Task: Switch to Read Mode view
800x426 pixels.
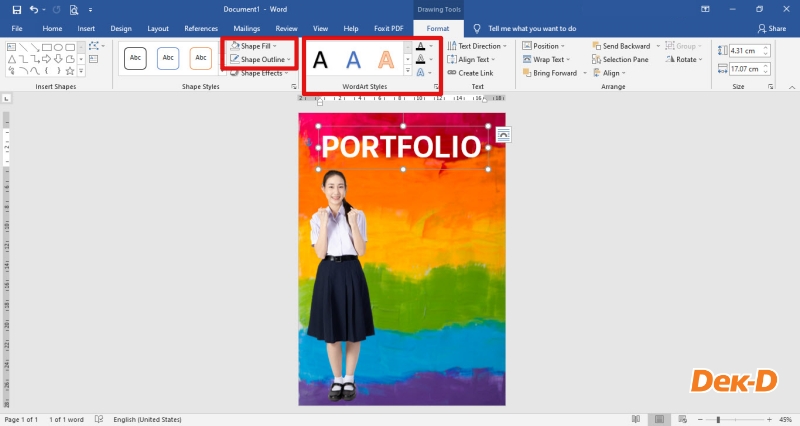Action: click(636, 419)
